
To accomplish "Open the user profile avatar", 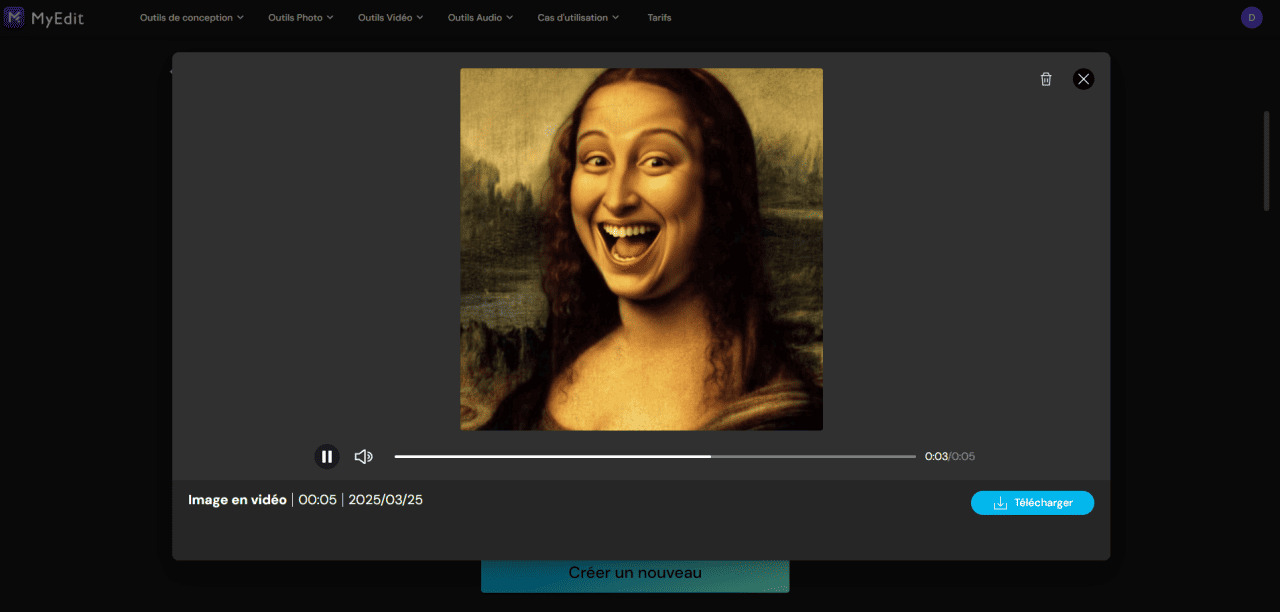I will click(1251, 17).
